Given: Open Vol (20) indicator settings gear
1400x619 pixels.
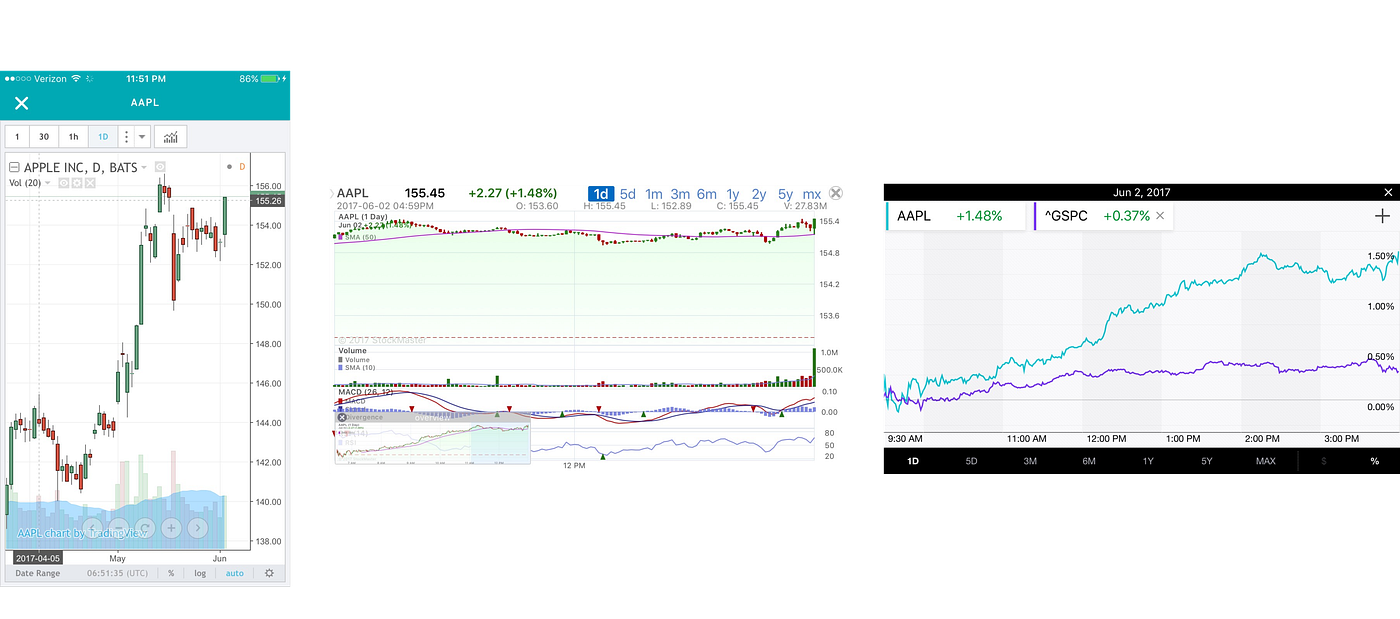Looking at the screenshot, I should click(76, 183).
